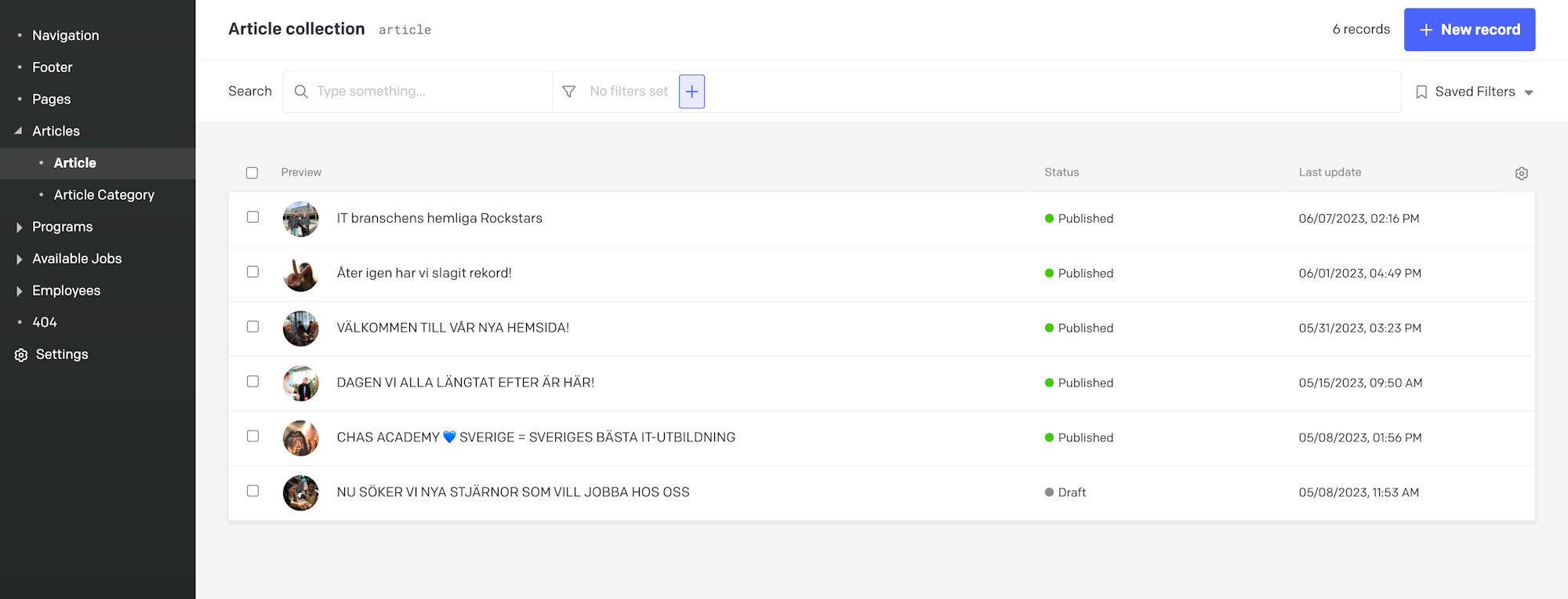Click the Last update column header
1568x599 pixels.
1330,172
